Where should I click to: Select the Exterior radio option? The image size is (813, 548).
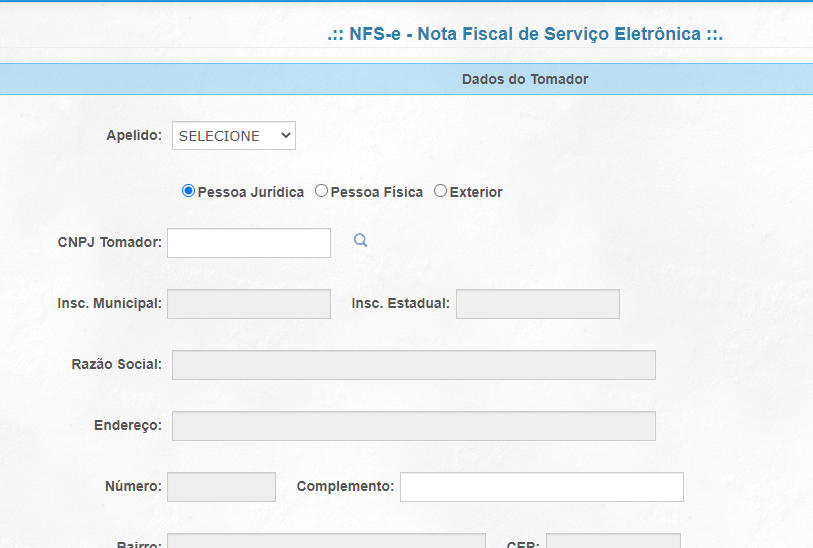(440, 191)
